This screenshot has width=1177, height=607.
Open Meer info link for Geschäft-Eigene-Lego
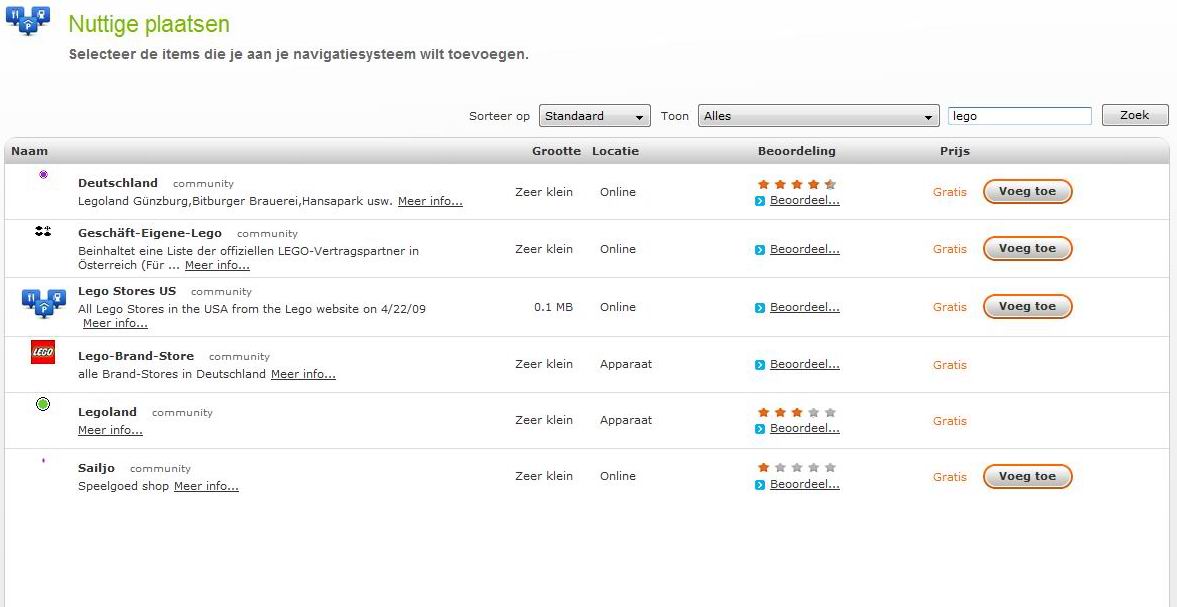(x=217, y=265)
